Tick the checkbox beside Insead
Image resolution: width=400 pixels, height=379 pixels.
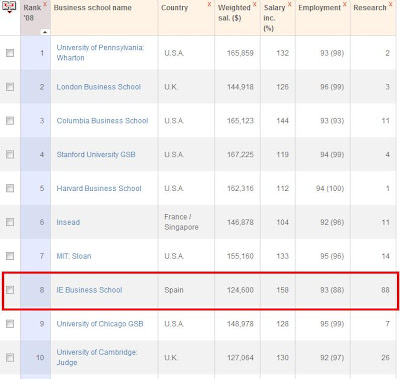10,222
